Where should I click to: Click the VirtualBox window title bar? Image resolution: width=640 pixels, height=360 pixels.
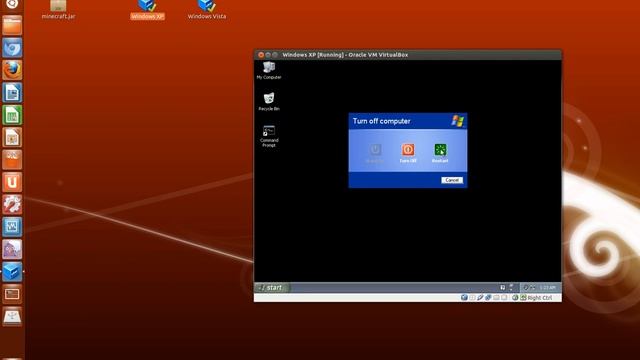tap(407, 55)
